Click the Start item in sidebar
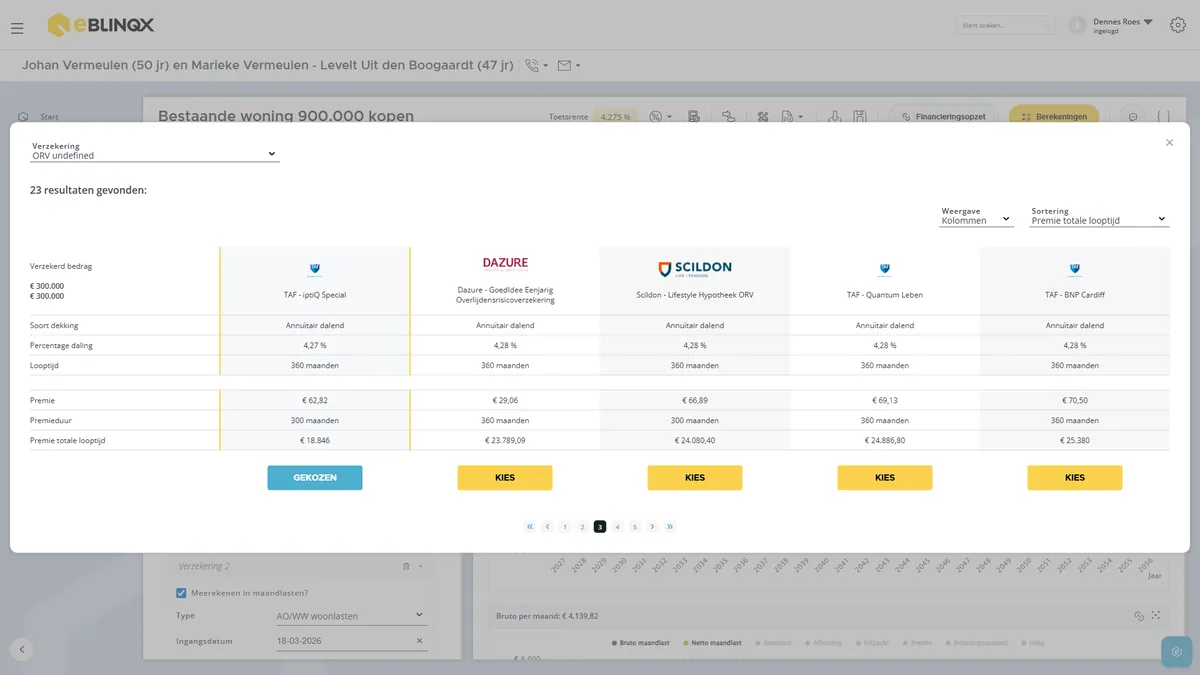Screen dimensions: 1200x675 click(x=40, y=117)
